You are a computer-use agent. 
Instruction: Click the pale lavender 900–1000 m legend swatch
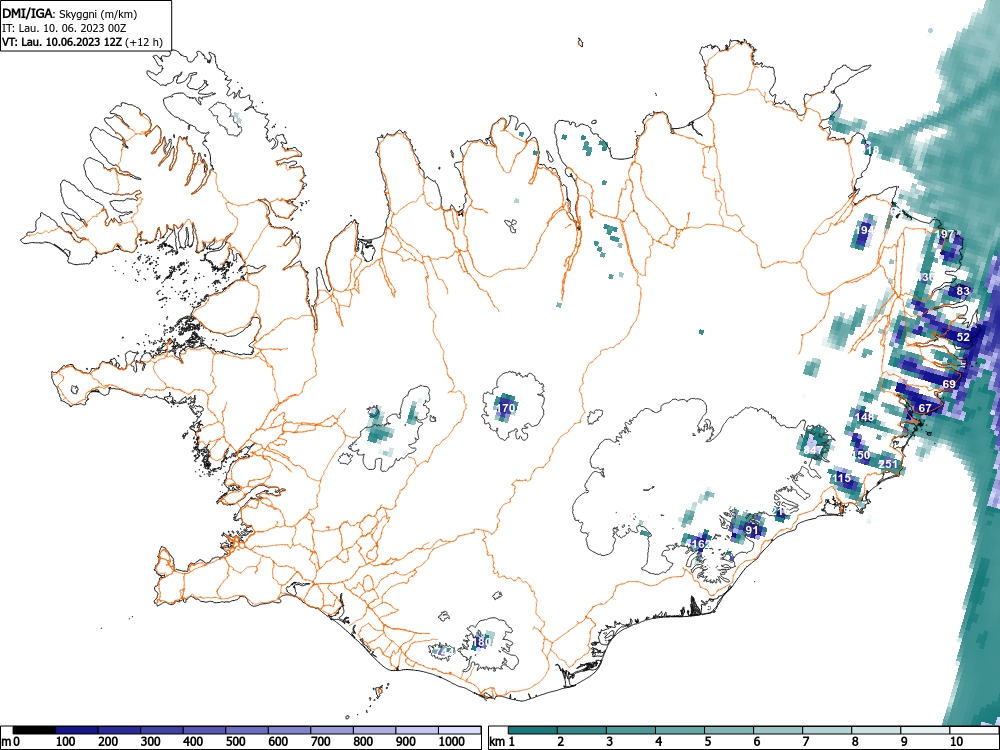tap(417, 730)
